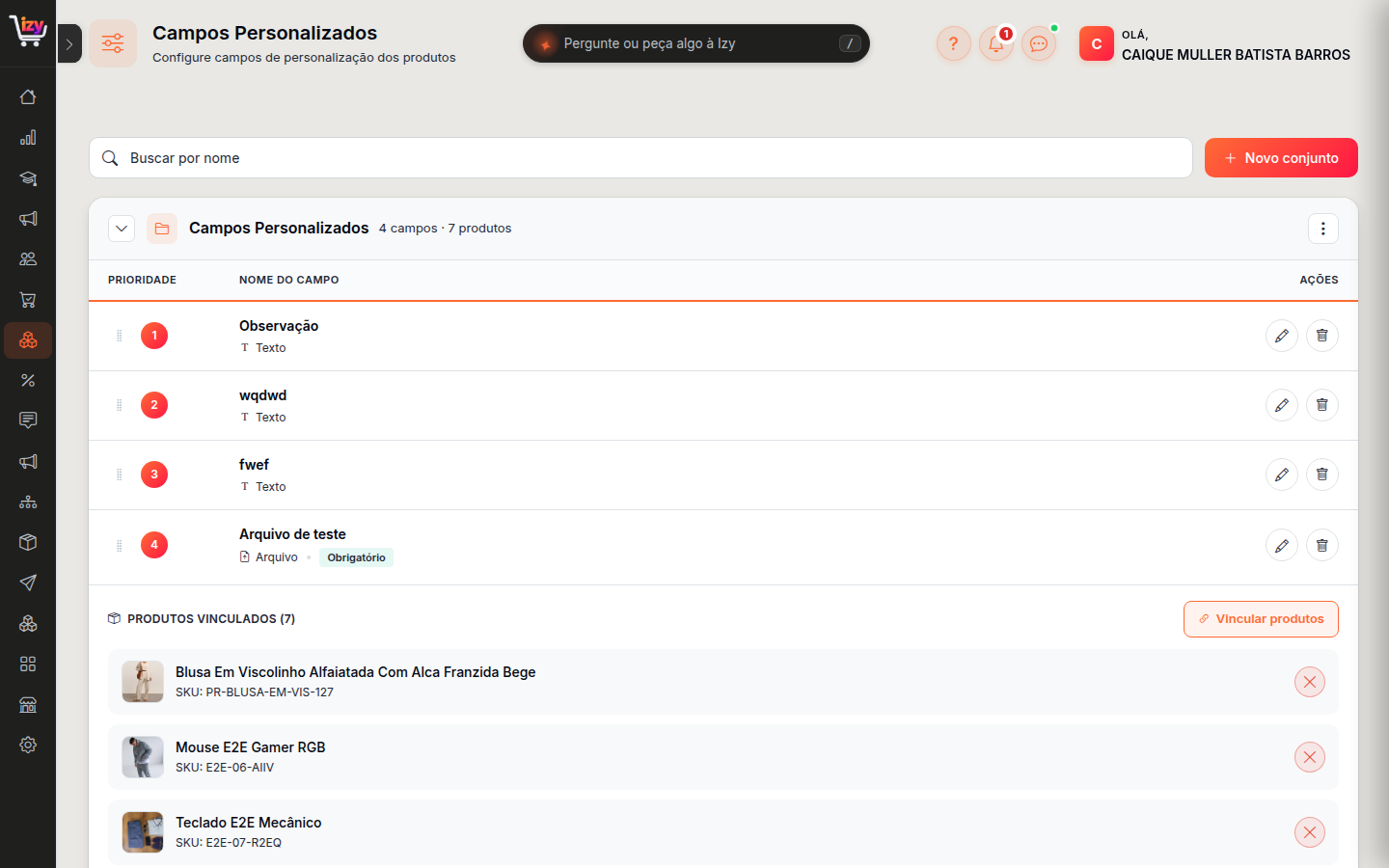Edit the wqdwd field
Image resolution: width=1389 pixels, height=868 pixels.
[1282, 405]
